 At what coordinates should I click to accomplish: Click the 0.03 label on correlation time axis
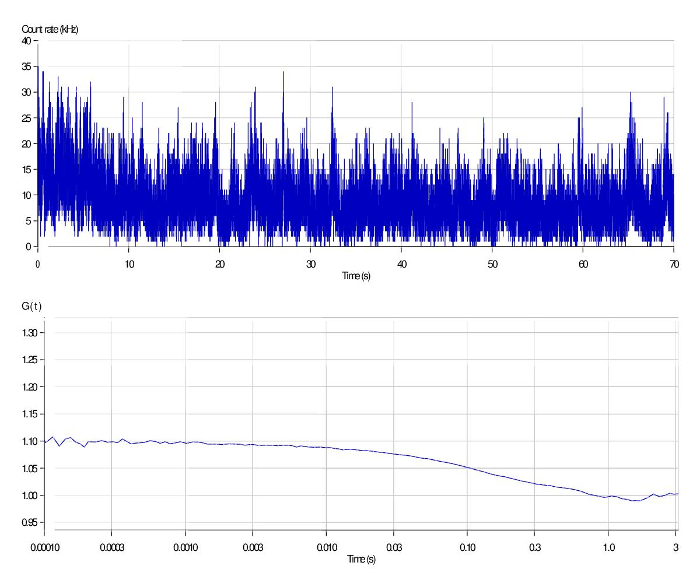[x=394, y=547]
